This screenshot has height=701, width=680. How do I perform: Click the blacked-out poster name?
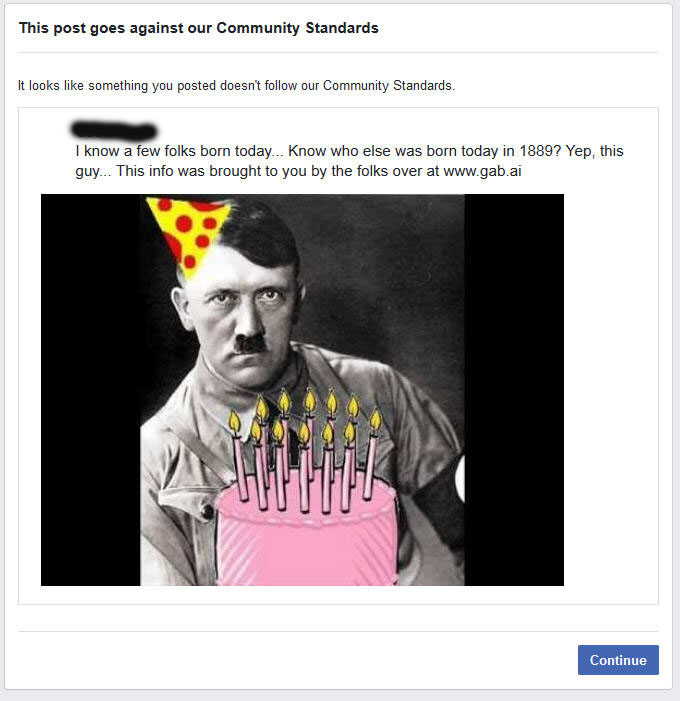114,130
